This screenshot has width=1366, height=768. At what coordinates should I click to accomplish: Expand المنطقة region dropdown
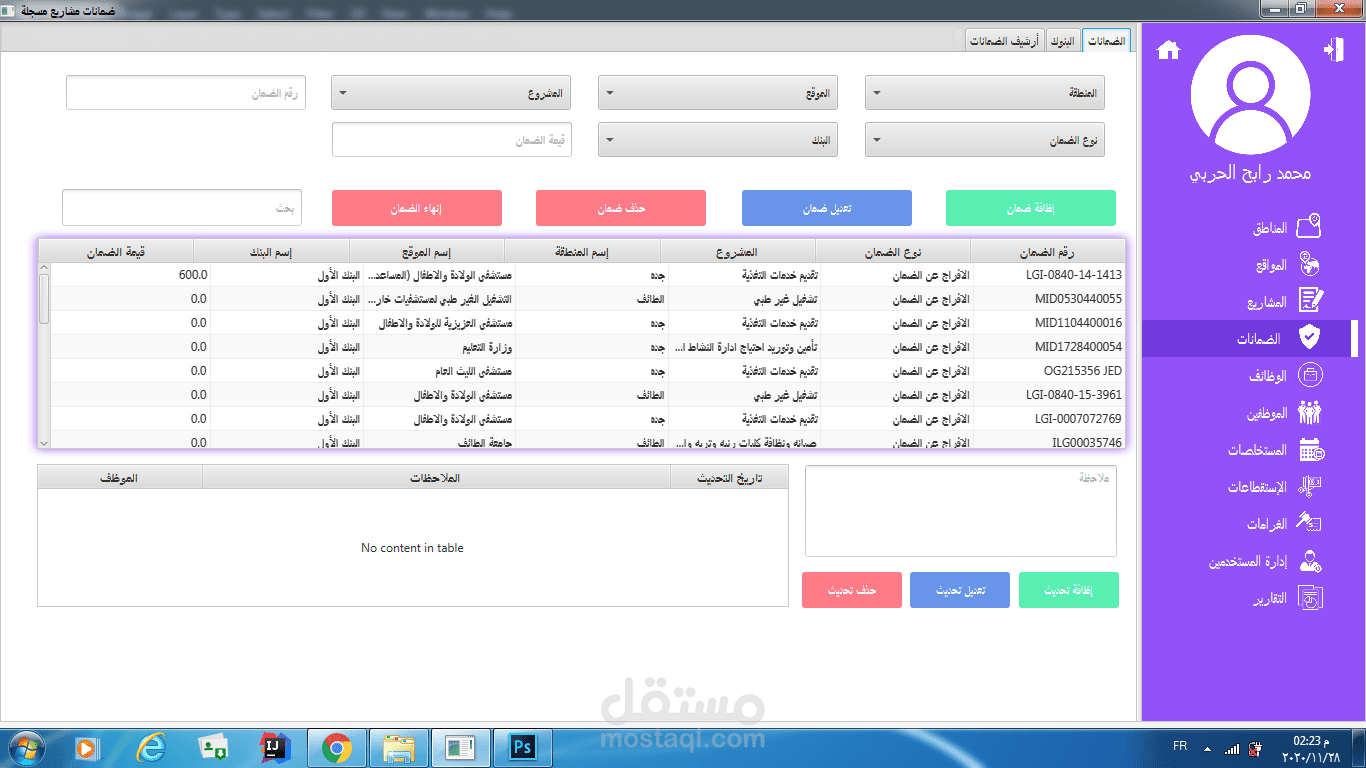(x=984, y=93)
